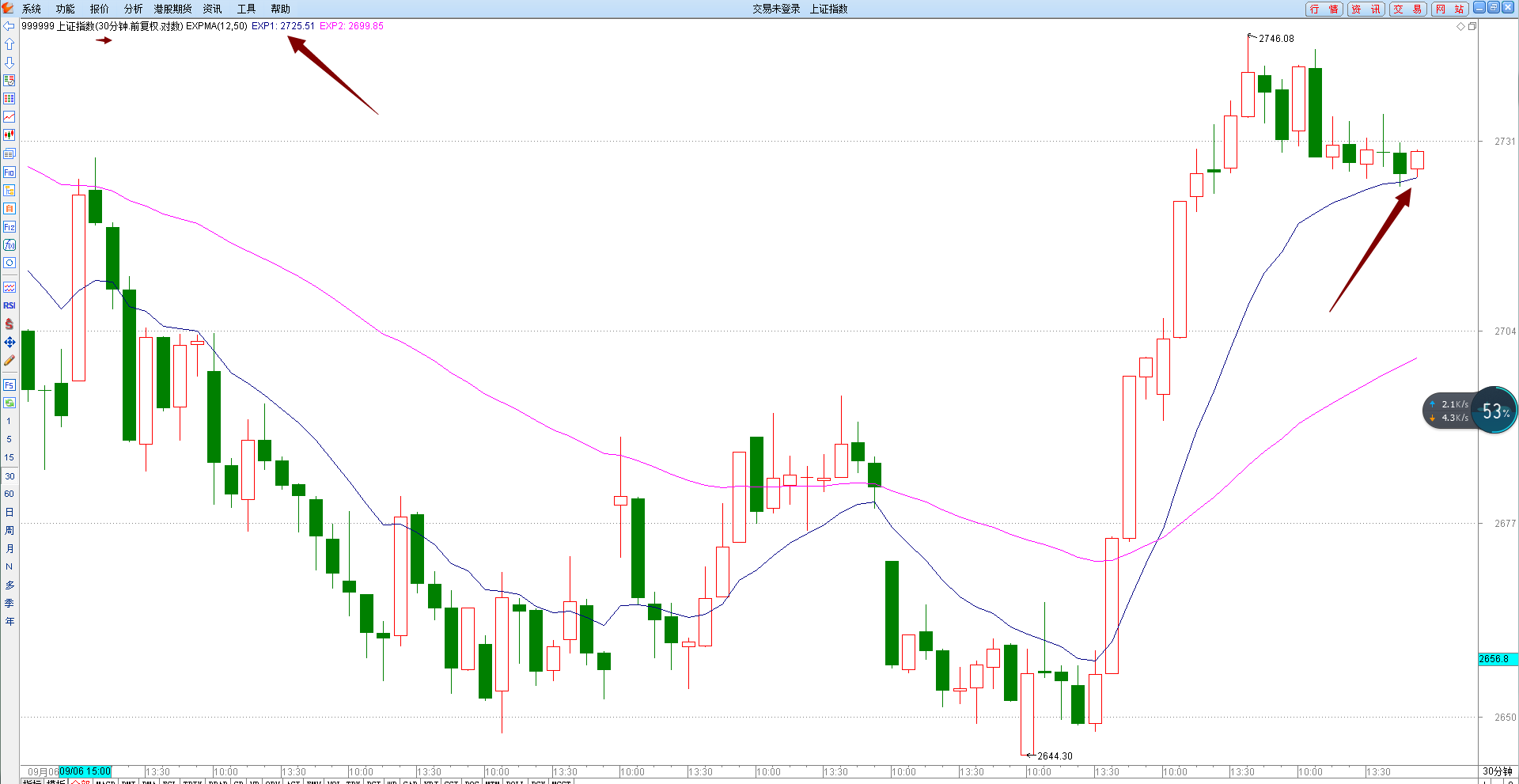The image size is (1519, 784).
Task: Click the red 资讯 button at top right
Action: pyautogui.click(x=1366, y=9)
